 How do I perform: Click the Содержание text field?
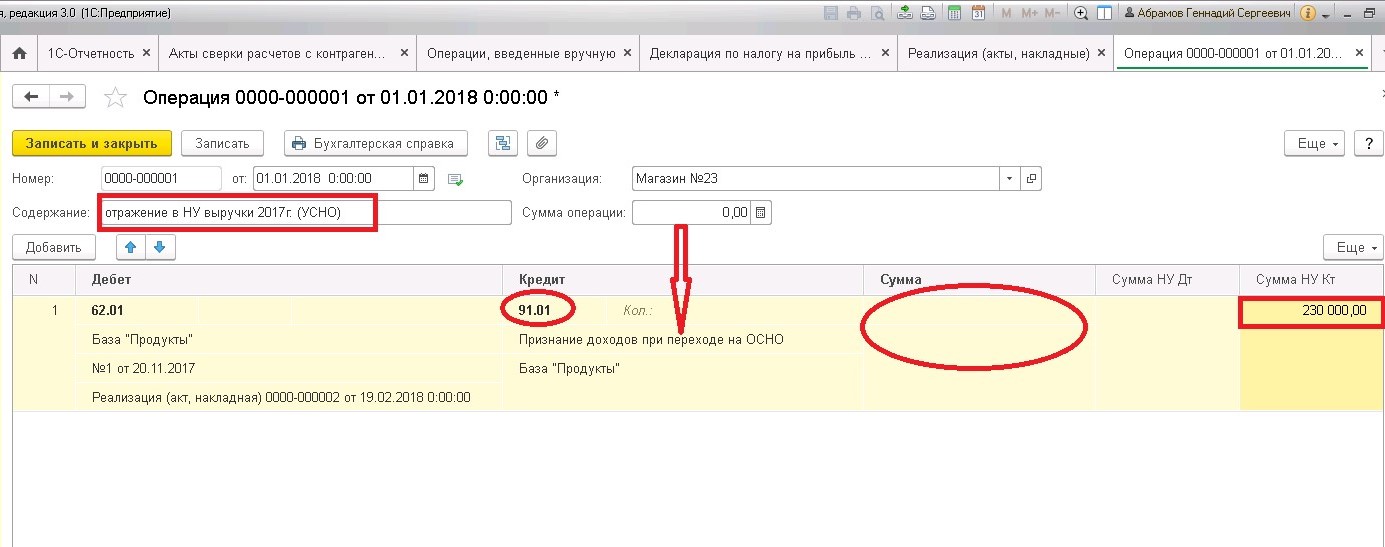tap(305, 213)
